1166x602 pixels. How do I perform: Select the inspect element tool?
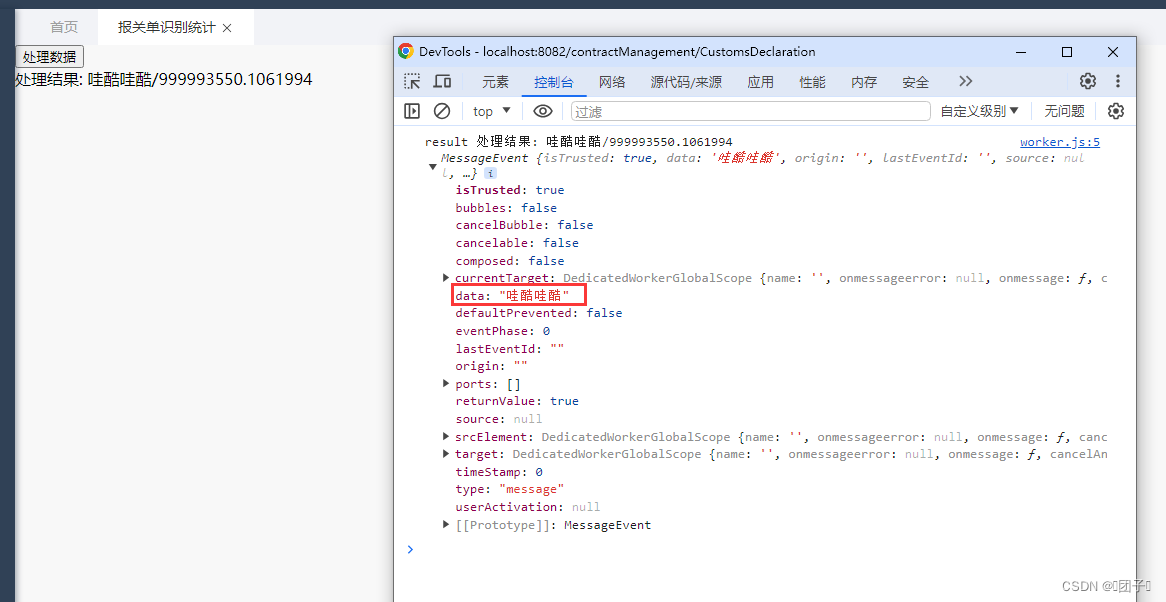coord(412,81)
